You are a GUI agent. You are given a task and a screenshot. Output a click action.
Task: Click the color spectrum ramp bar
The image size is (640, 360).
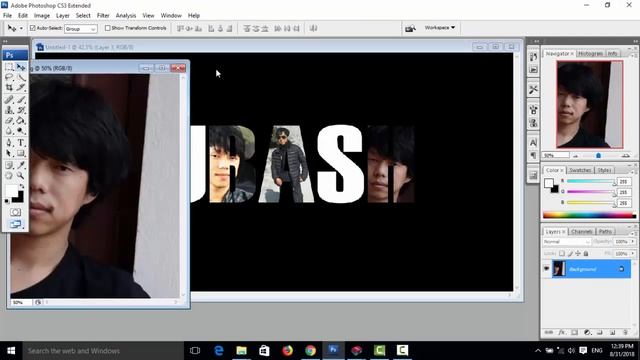tap(589, 215)
